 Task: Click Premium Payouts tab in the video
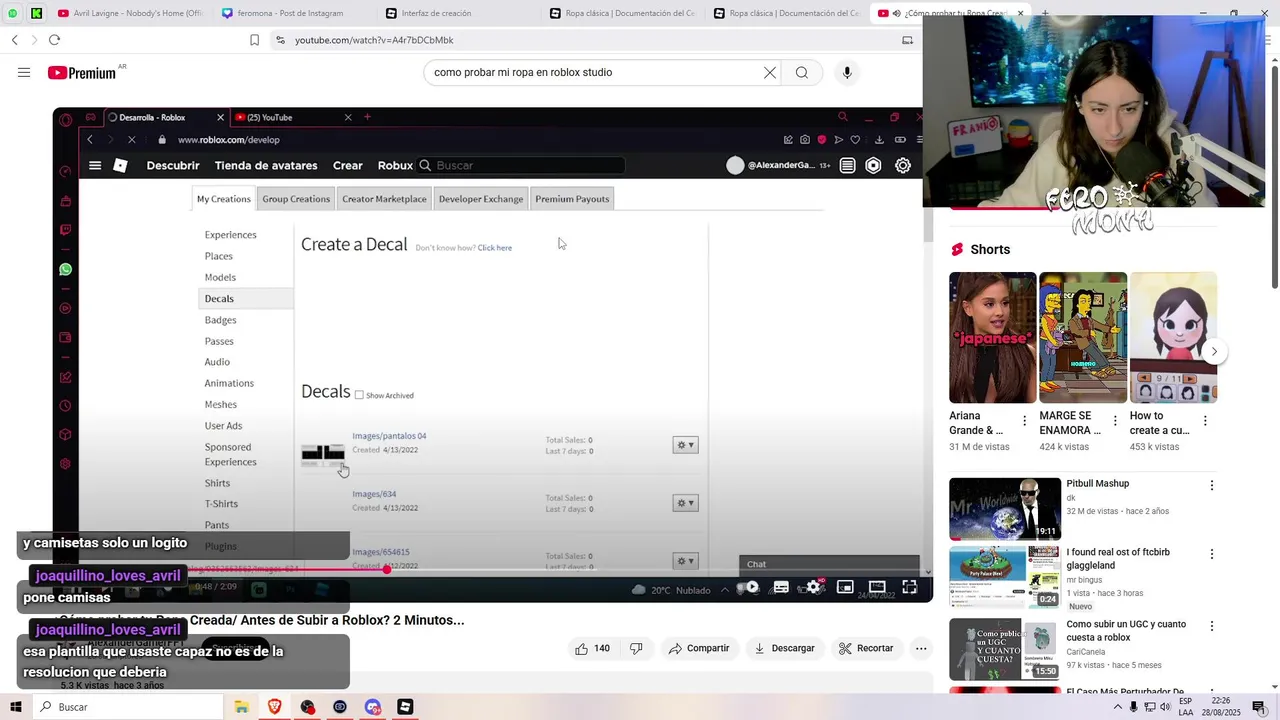point(572,199)
